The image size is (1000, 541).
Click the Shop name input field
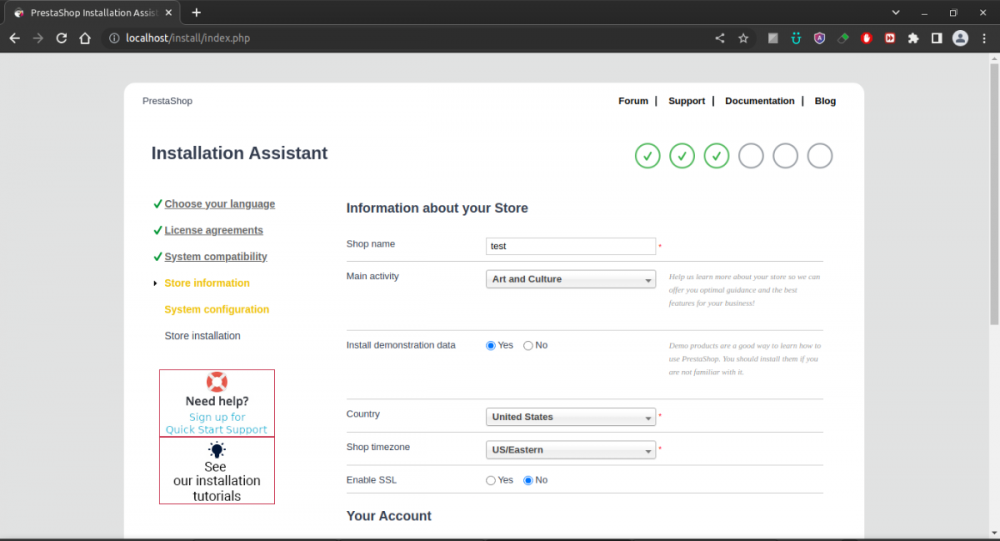click(x=570, y=246)
